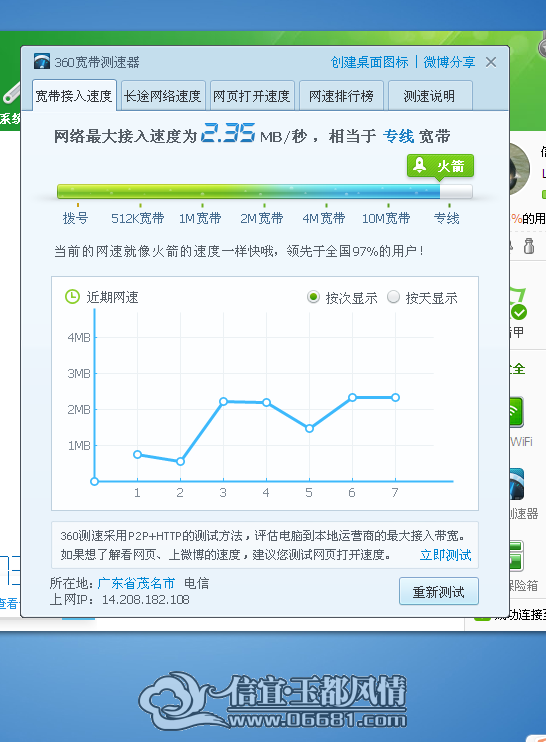Click the chart data point for test 6
This screenshot has height=742, width=546.
coord(352,398)
